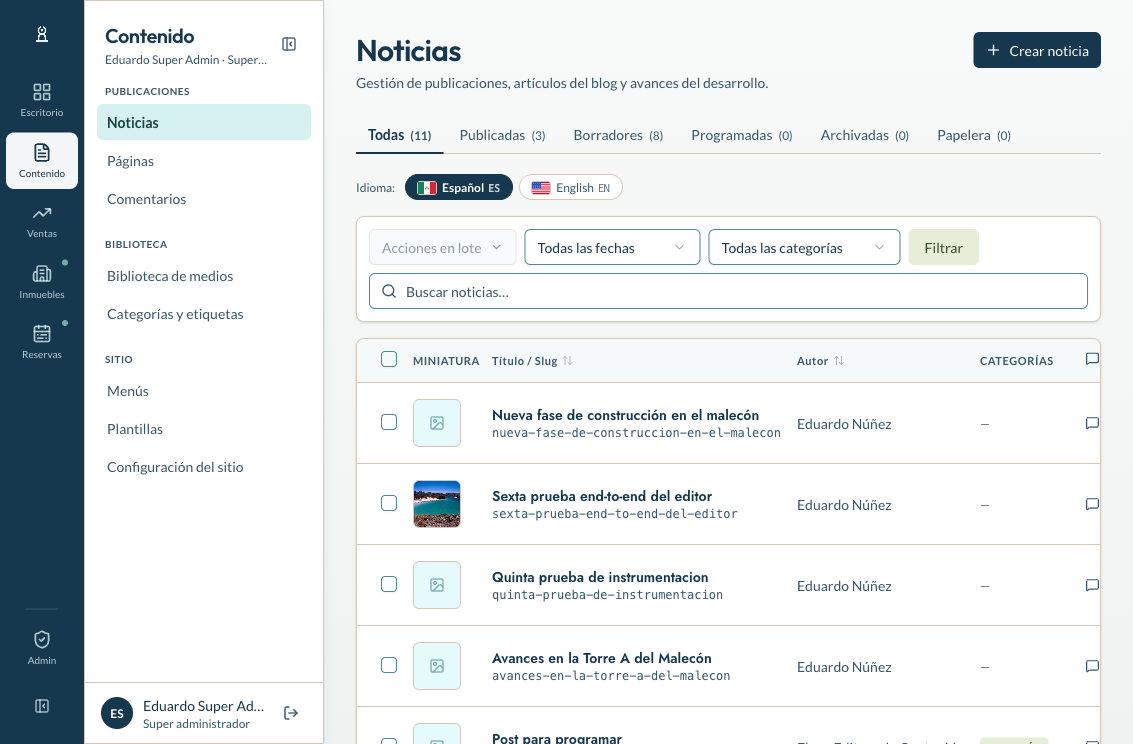Check the Nueva fase de construcción row checkbox
Viewport: 1133px width, 744px height.
click(x=389, y=422)
